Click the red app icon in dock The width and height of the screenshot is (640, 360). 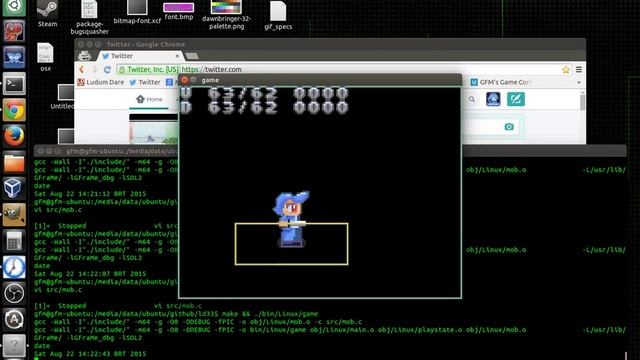tap(14, 31)
